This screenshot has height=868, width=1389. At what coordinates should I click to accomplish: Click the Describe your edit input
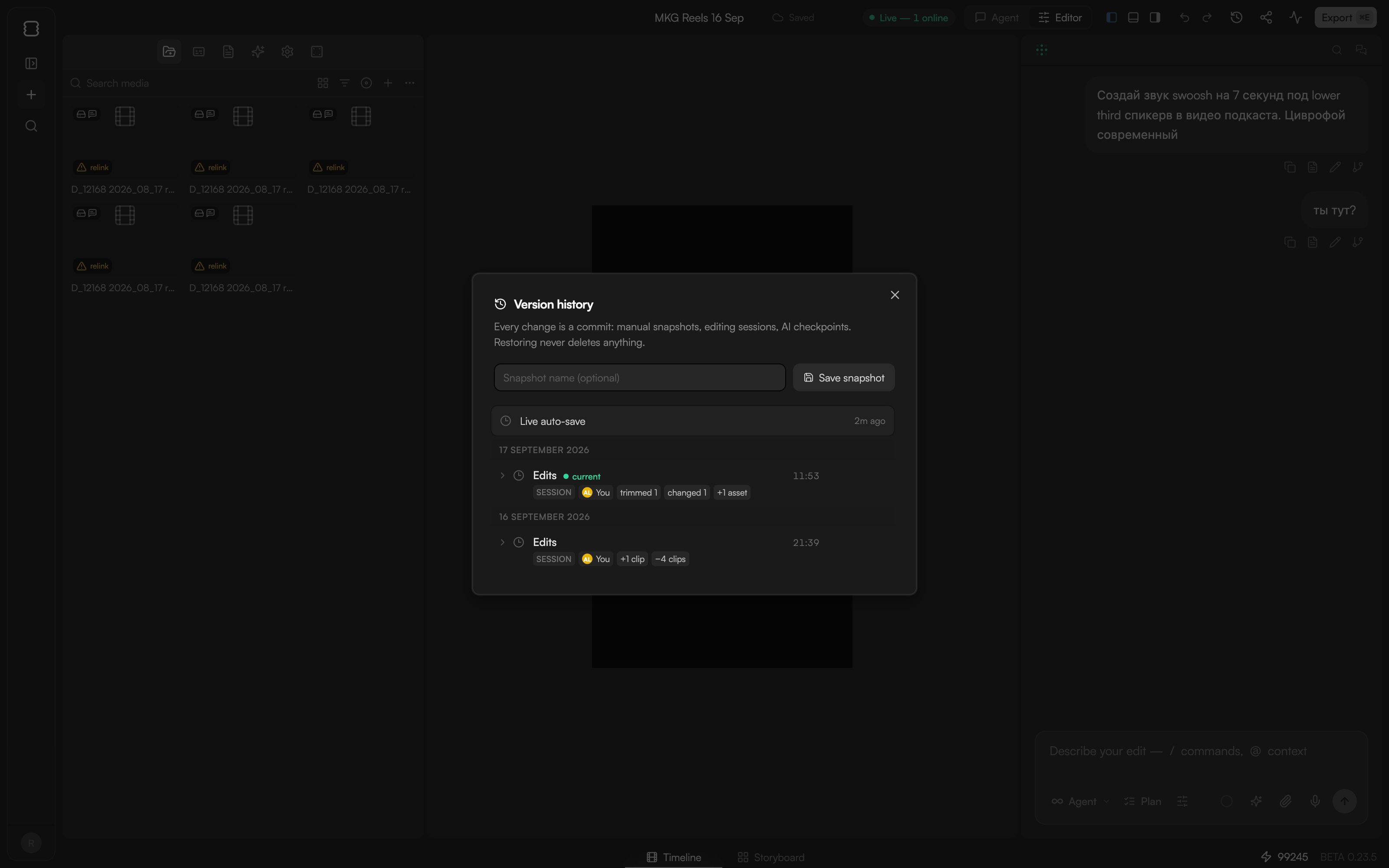(1201, 752)
